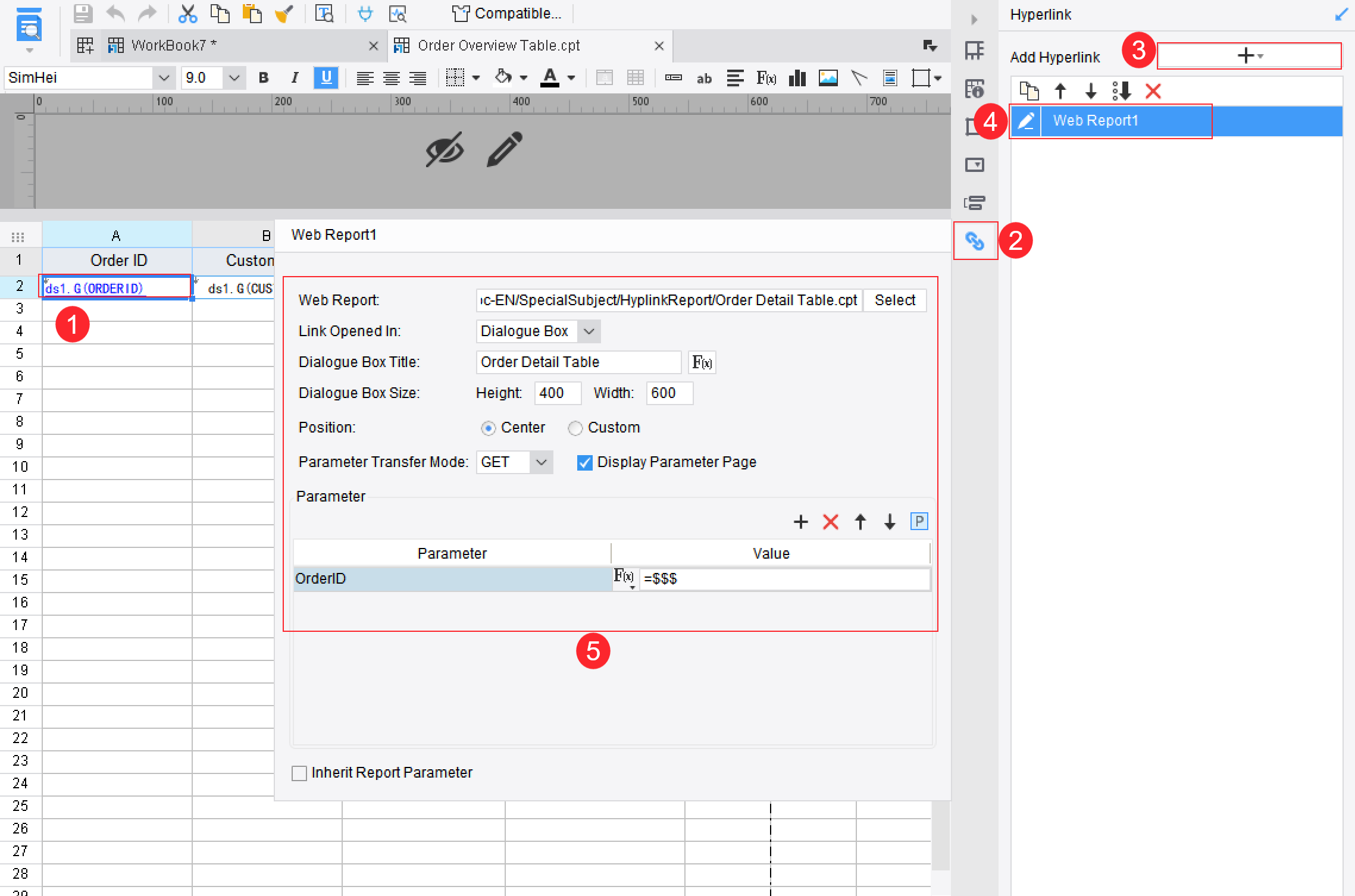Select cell A2 ds1.G(ORDERID)
The height and width of the screenshot is (896, 1355).
click(117, 288)
